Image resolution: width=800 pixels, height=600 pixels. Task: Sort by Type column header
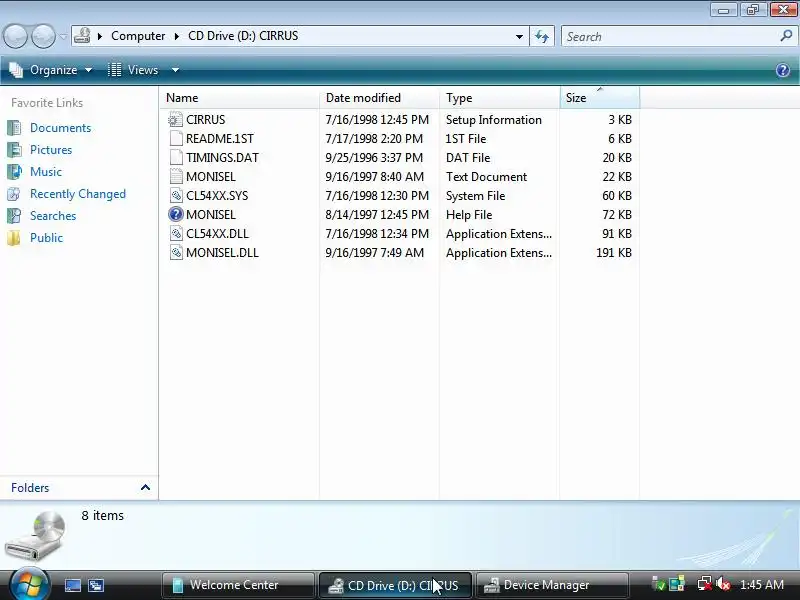click(499, 97)
